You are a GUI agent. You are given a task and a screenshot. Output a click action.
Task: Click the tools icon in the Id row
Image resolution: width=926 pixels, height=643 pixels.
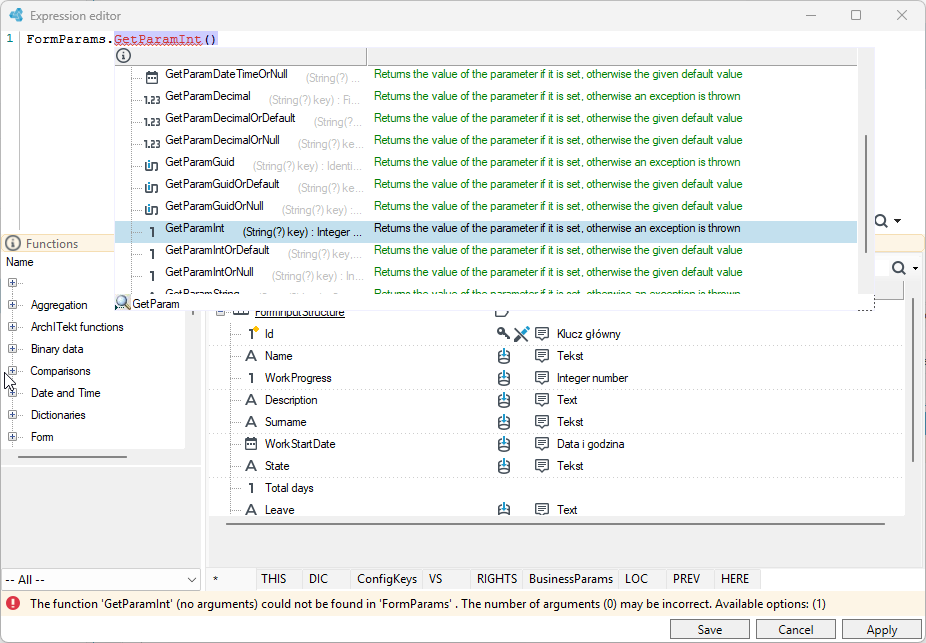pyautogui.click(x=521, y=334)
